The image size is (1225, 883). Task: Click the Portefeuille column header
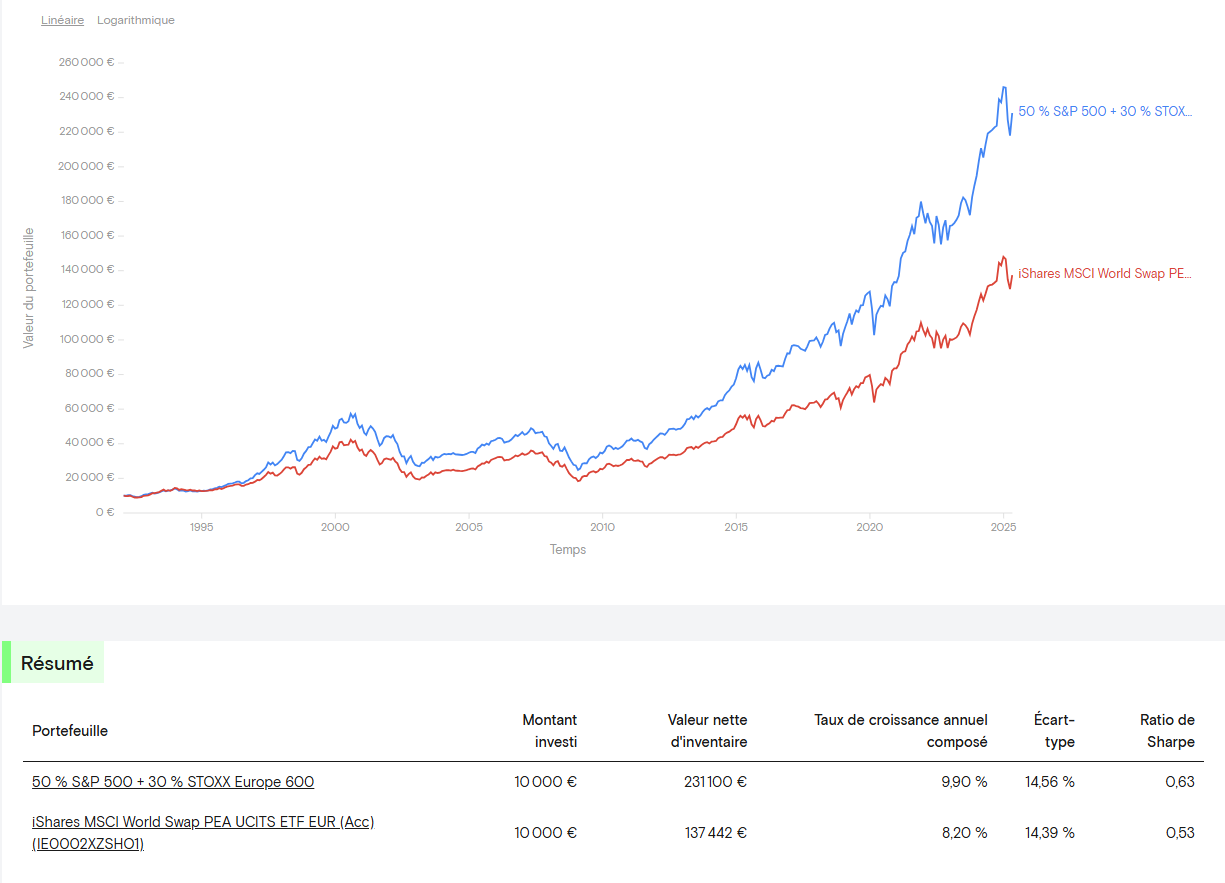[70, 731]
